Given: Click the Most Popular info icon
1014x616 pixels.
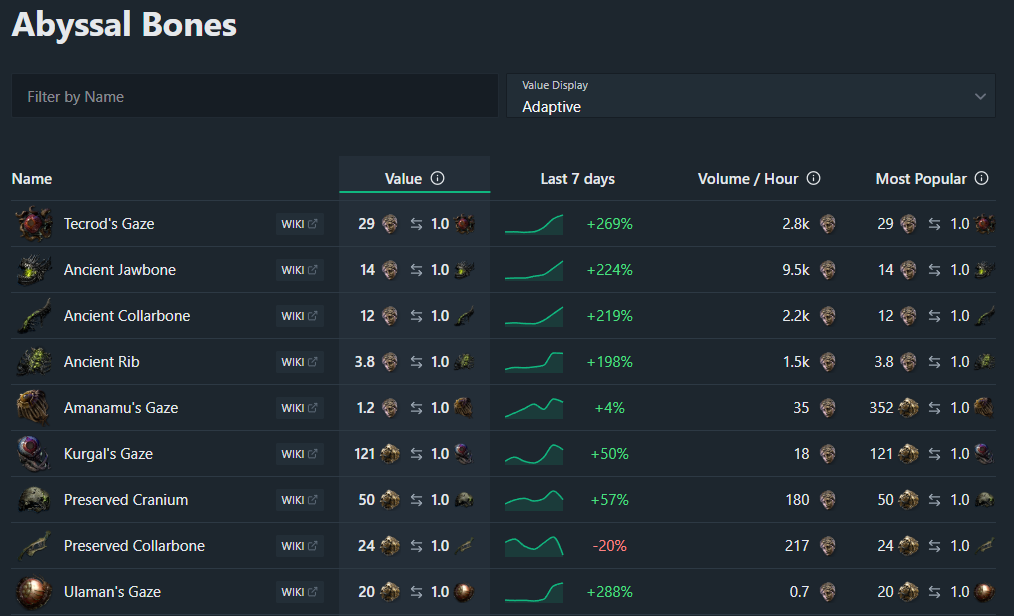Looking at the screenshot, I should 982,178.
